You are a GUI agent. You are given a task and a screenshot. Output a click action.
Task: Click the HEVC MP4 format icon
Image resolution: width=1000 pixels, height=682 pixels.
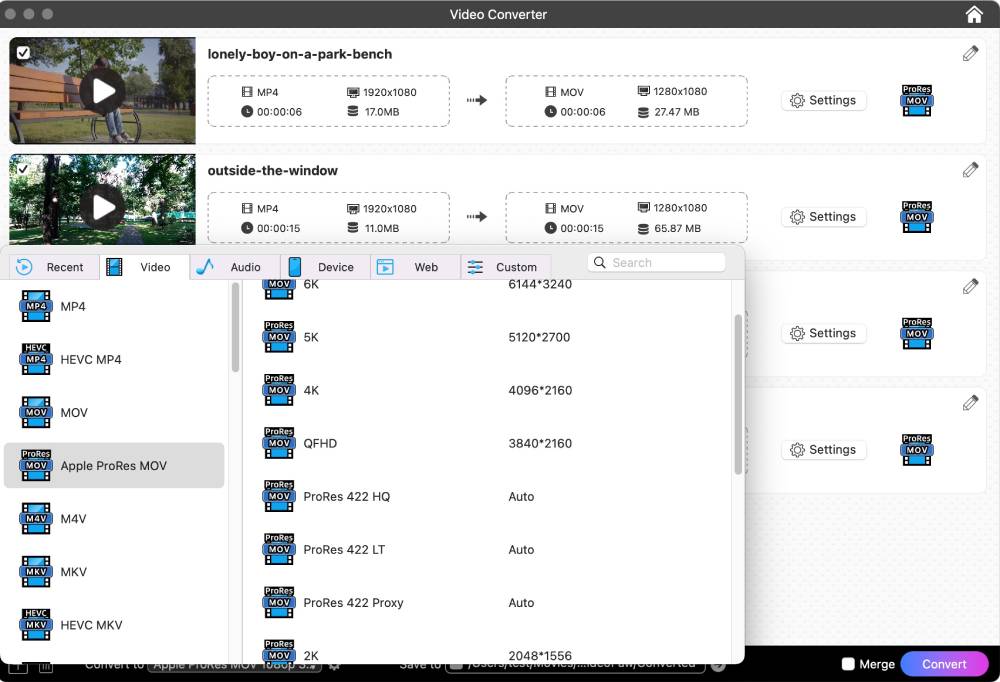pos(36,359)
